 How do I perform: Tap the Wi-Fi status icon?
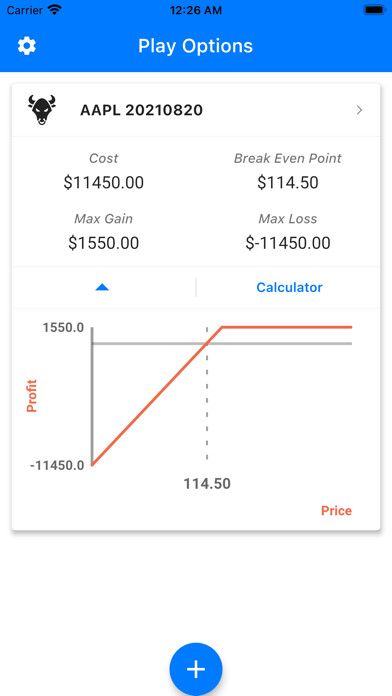click(x=55, y=10)
